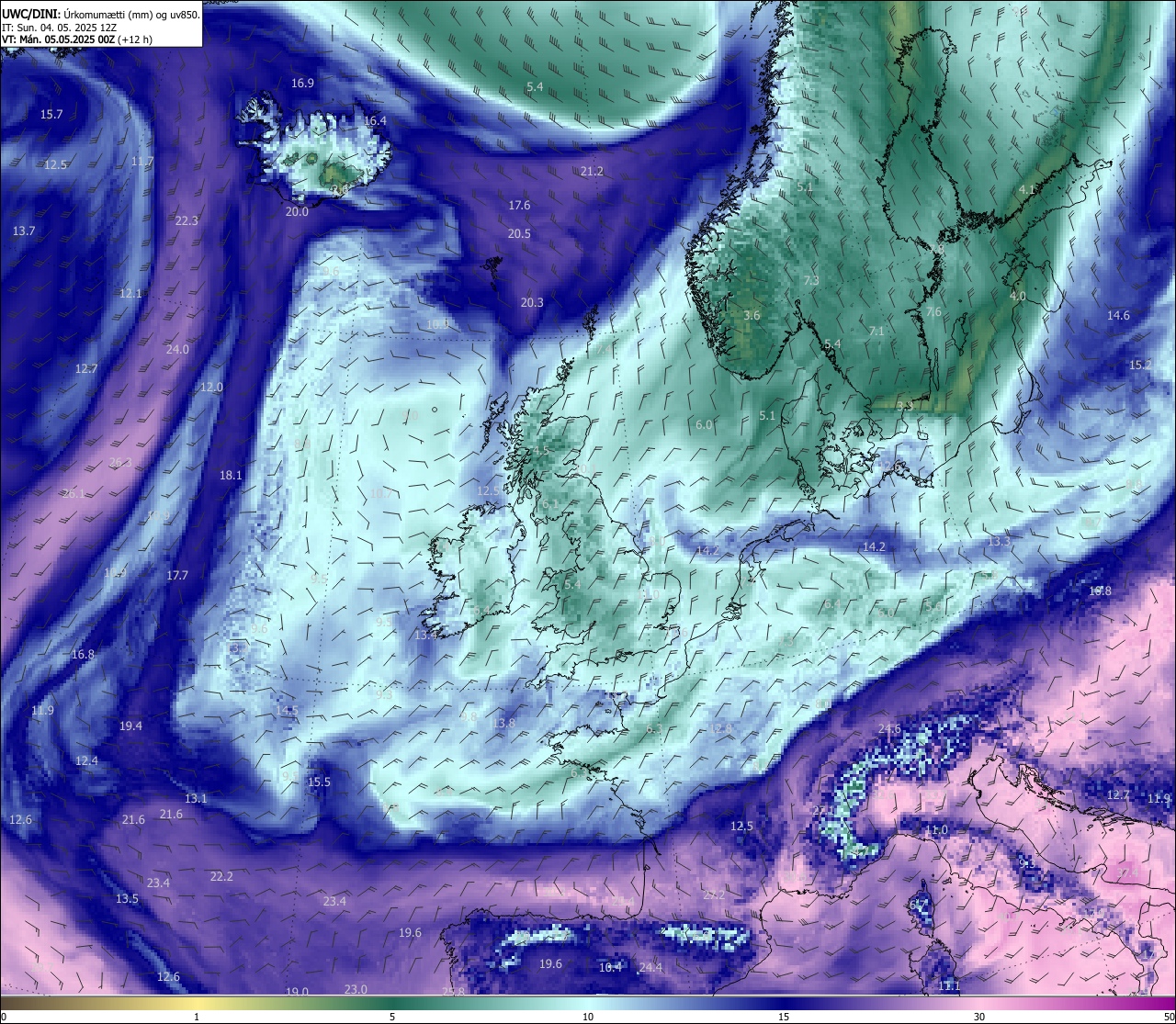Click the 12.1 value label
1176x1024 pixels.
[130, 294]
